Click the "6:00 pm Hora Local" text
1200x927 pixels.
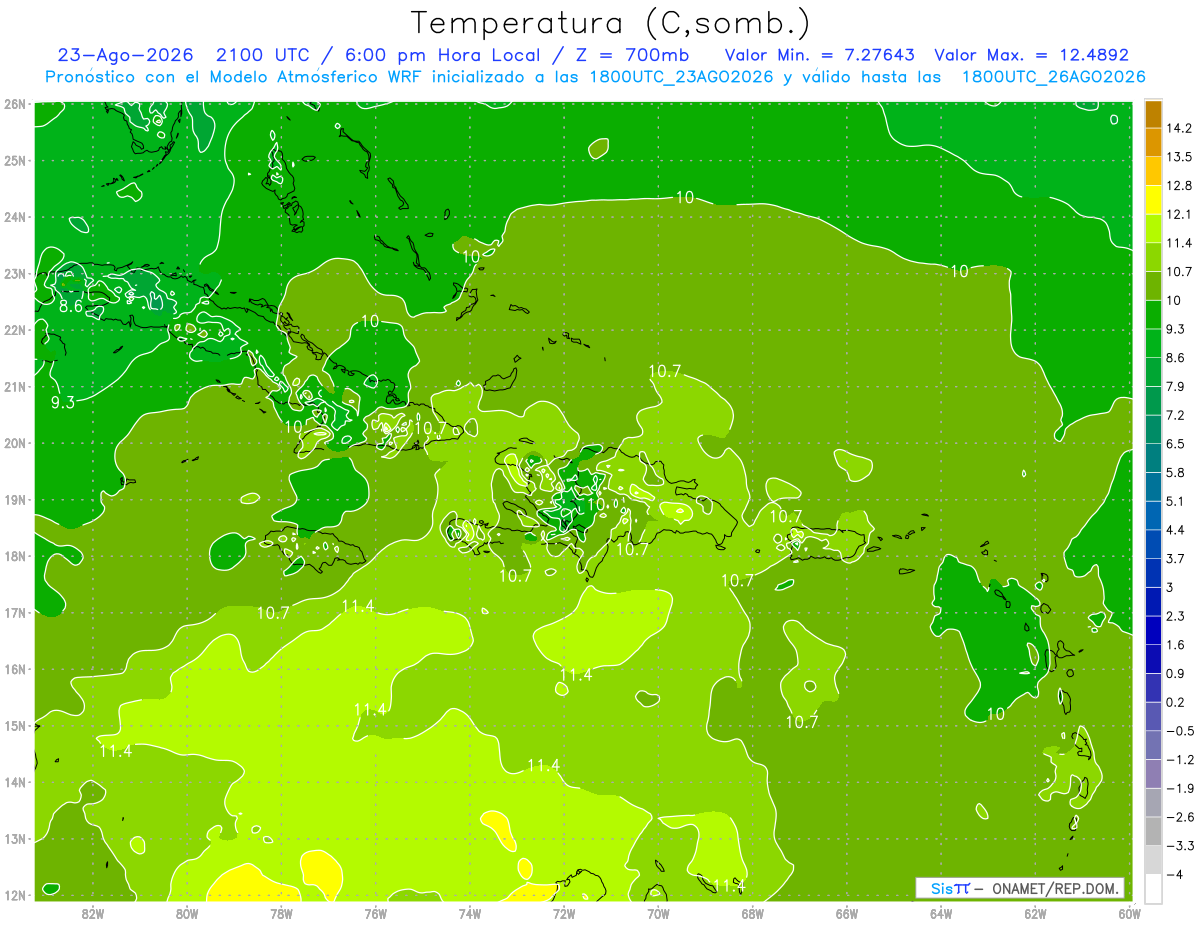click(x=441, y=55)
